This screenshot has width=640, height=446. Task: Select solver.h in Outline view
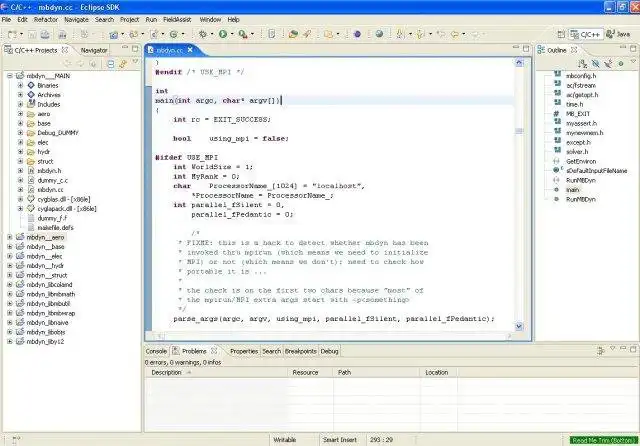[577, 152]
